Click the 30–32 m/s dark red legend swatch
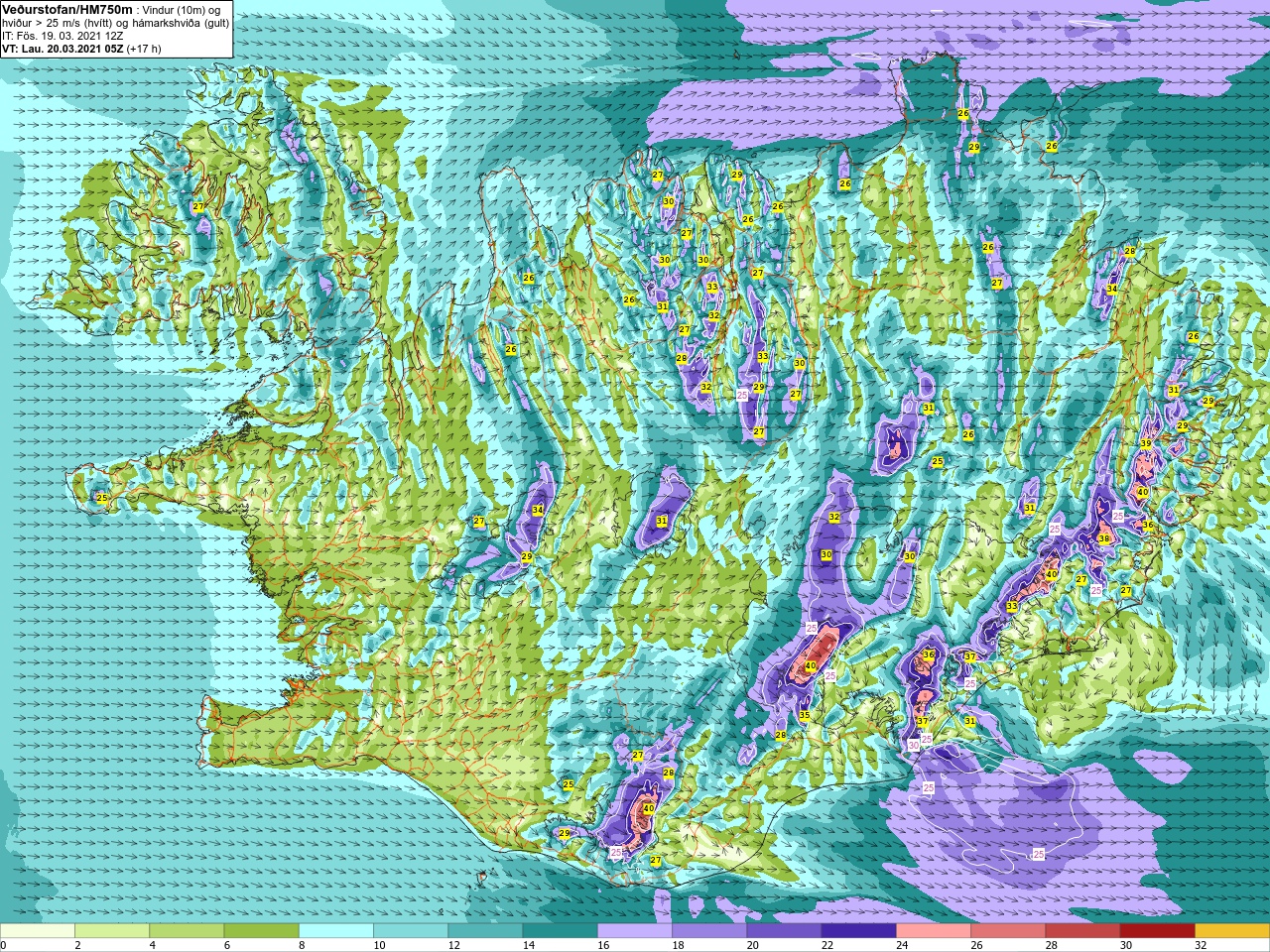 click(1157, 931)
